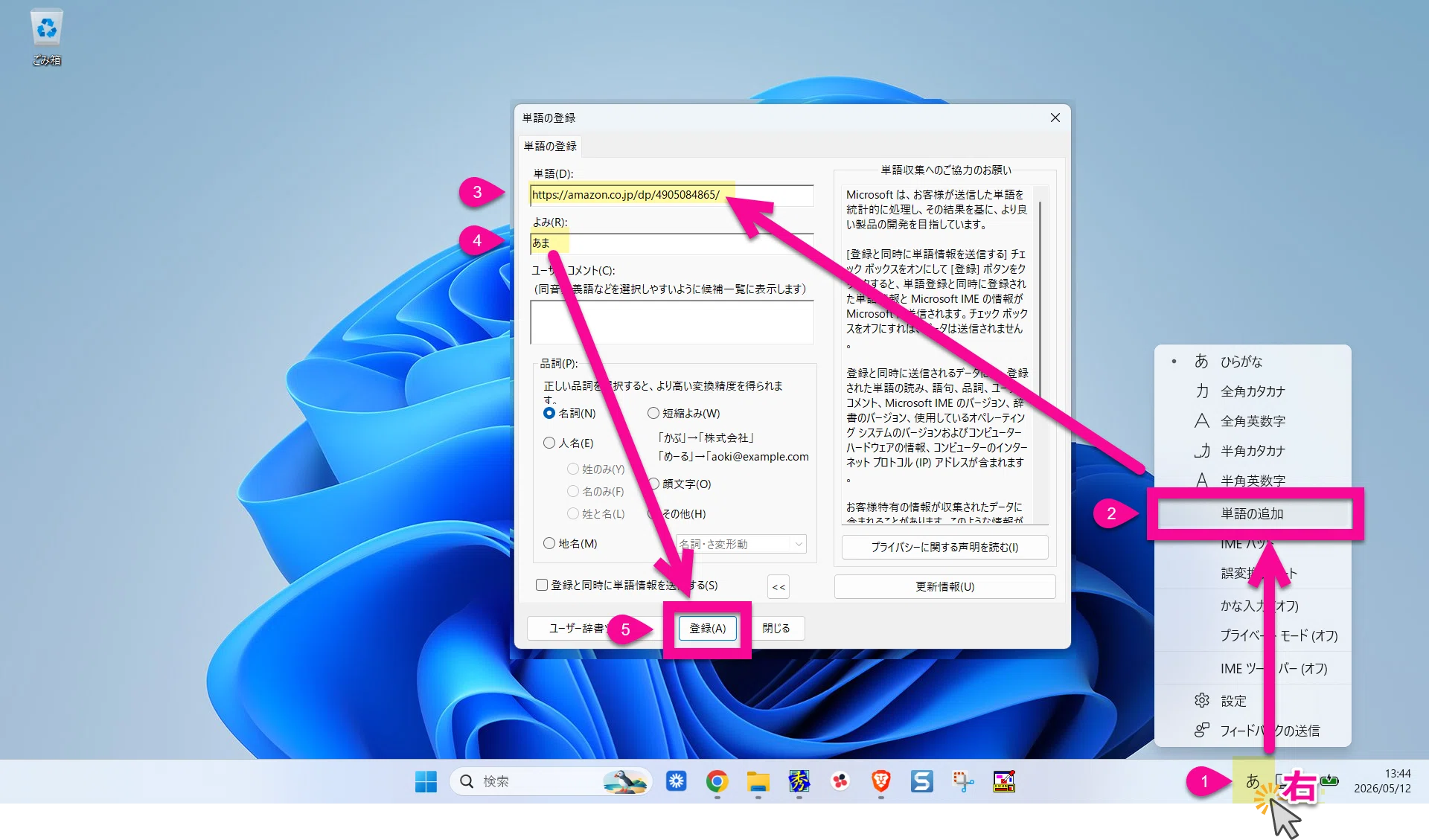Image resolution: width=1429 pixels, height=840 pixels.
Task: Launch Snipping Tool from the taskbar
Action: (x=962, y=781)
